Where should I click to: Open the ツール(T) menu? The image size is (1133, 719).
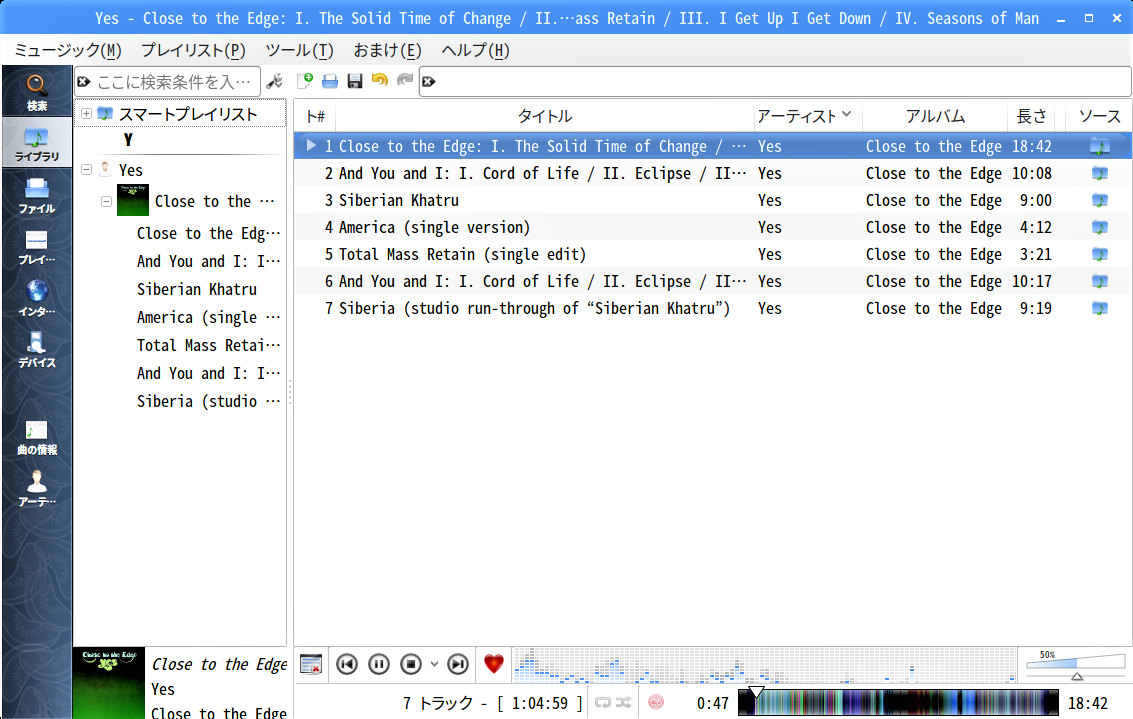pyautogui.click(x=299, y=51)
